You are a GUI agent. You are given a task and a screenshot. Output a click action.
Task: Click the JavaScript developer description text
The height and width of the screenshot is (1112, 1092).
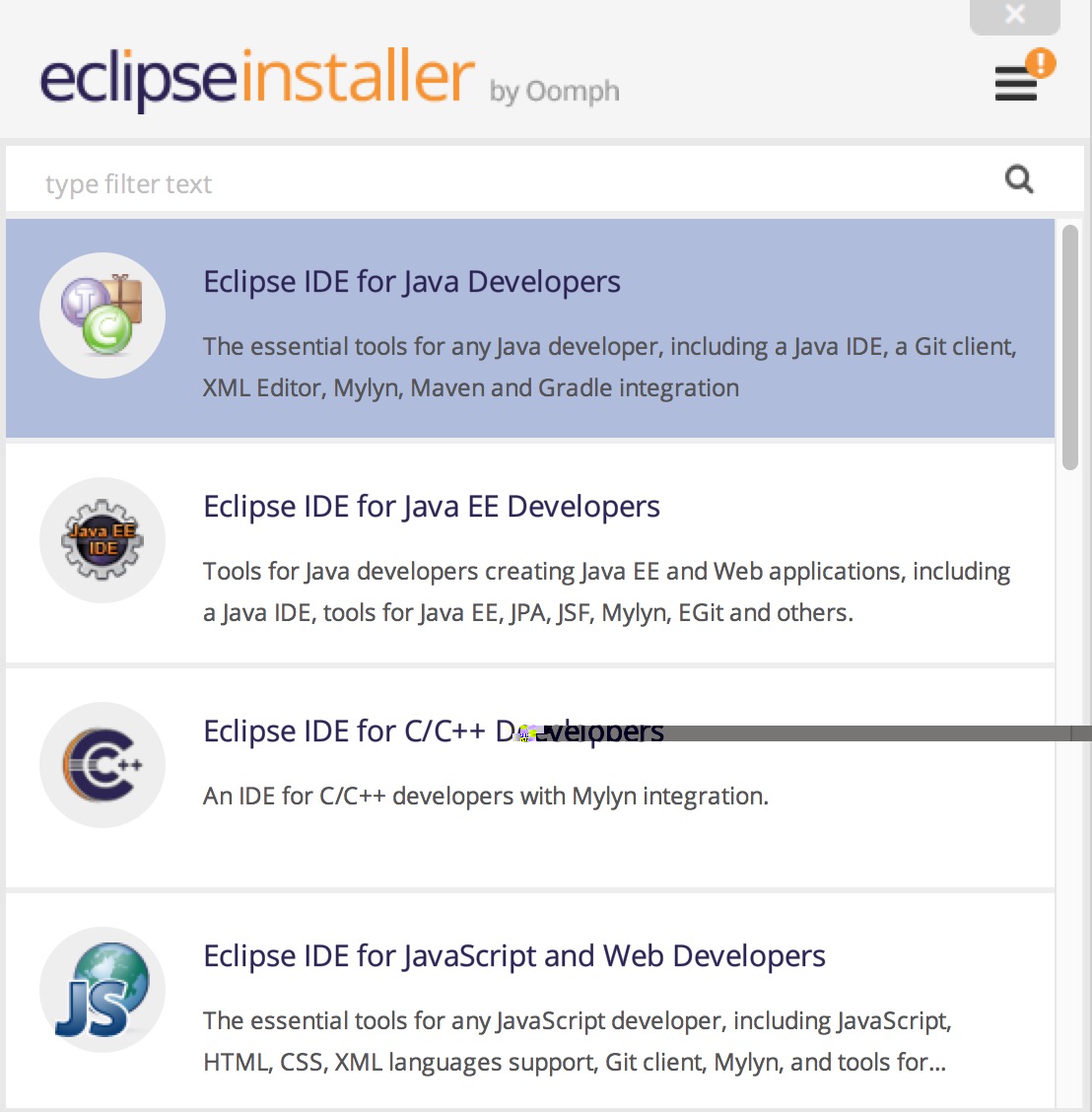click(578, 1042)
